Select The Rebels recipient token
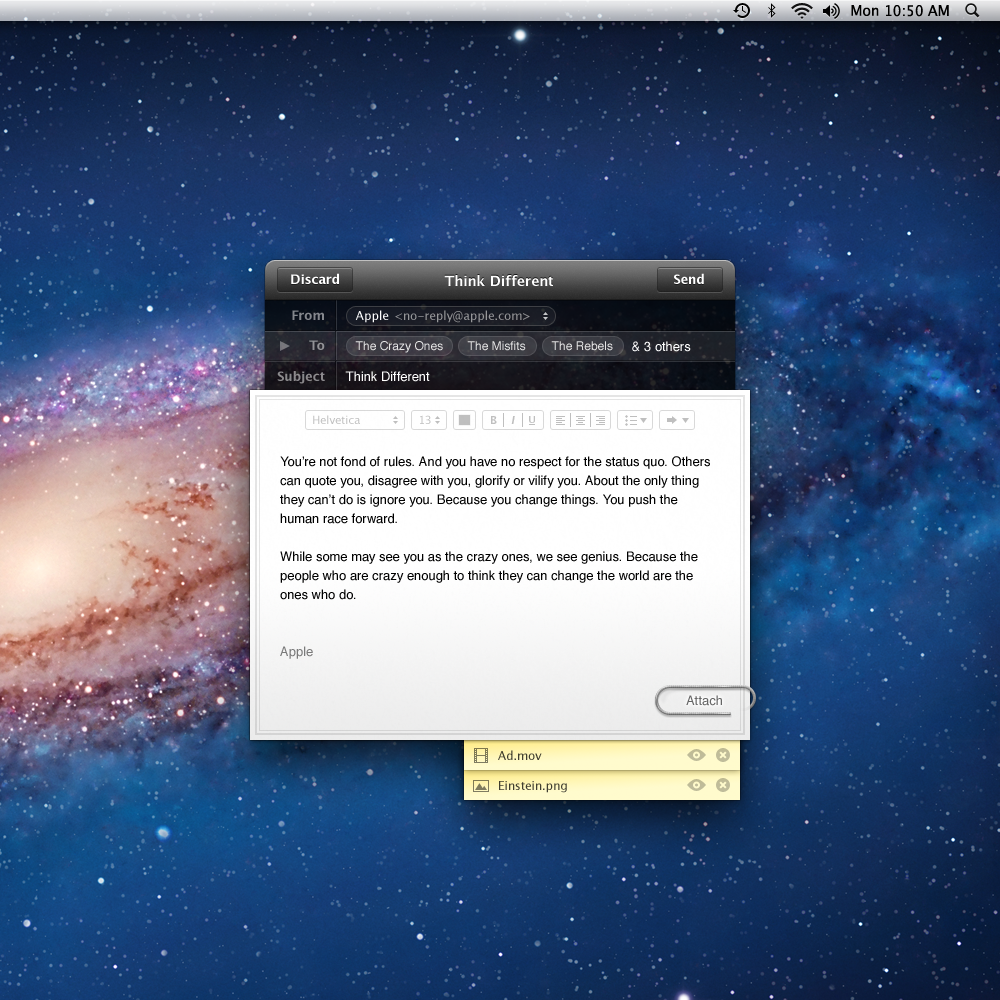The image size is (1000, 1000). (582, 346)
